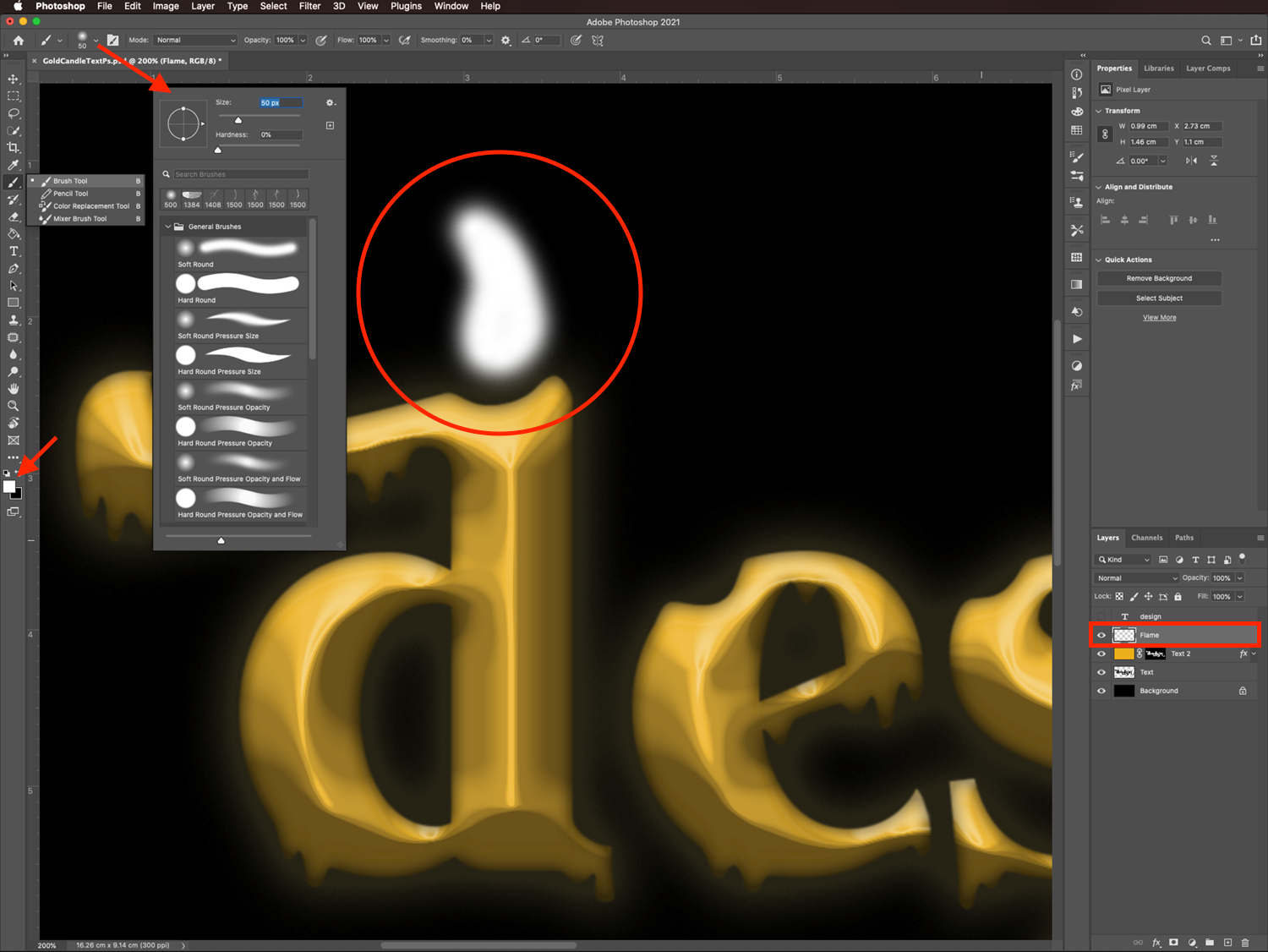Screen dimensions: 1268x952
Task: Select the Clone Stamp tool
Action: click(14, 320)
